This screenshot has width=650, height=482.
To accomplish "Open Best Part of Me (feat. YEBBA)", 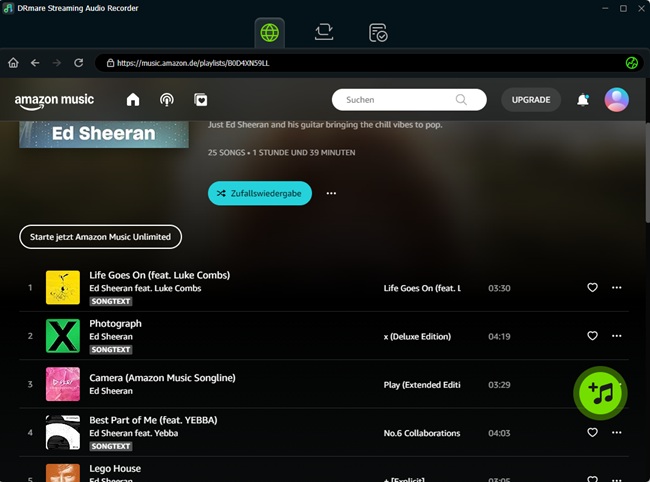I will (153, 420).
